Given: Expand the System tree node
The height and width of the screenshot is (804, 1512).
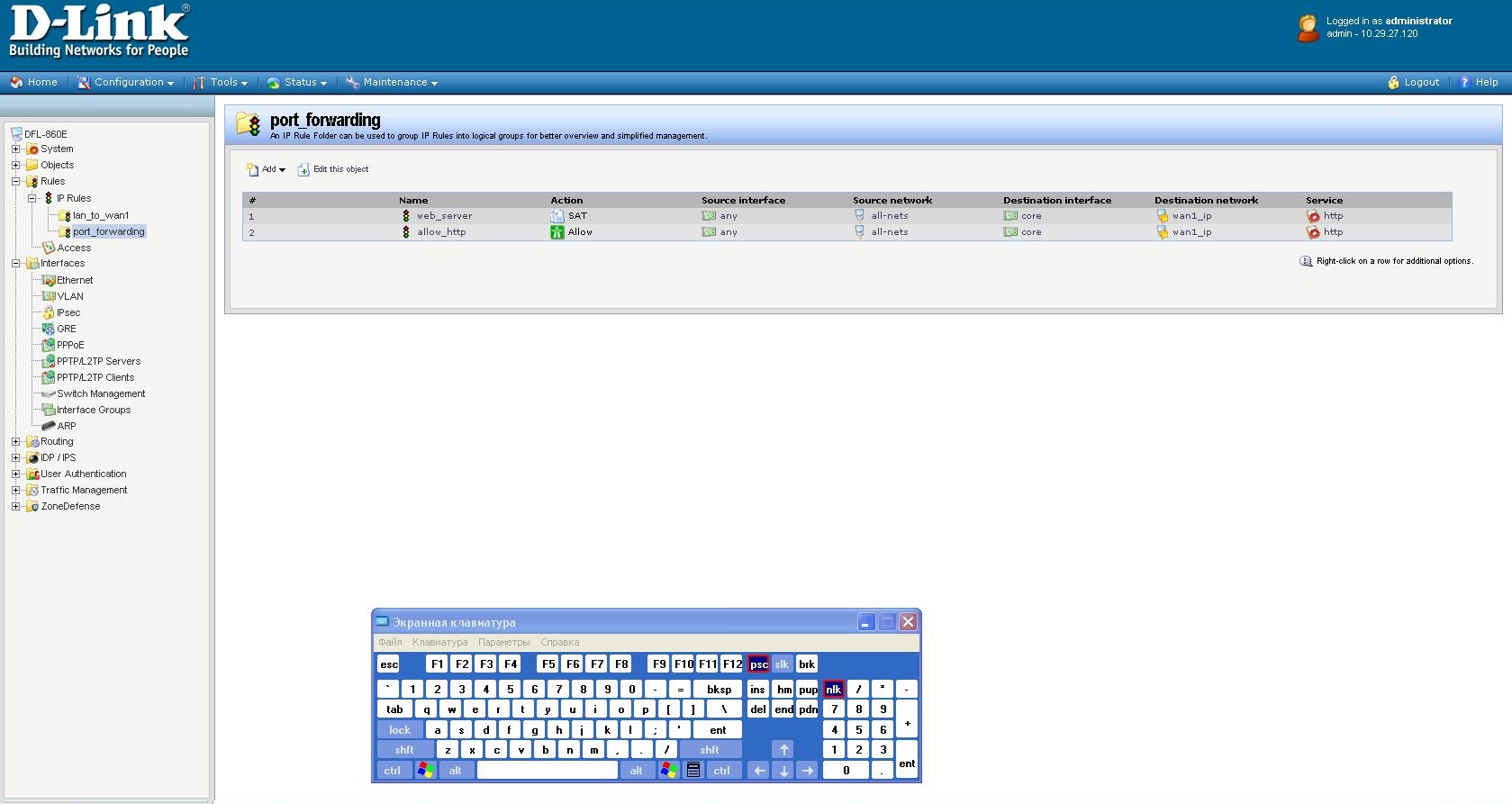Looking at the screenshot, I should pos(15,149).
